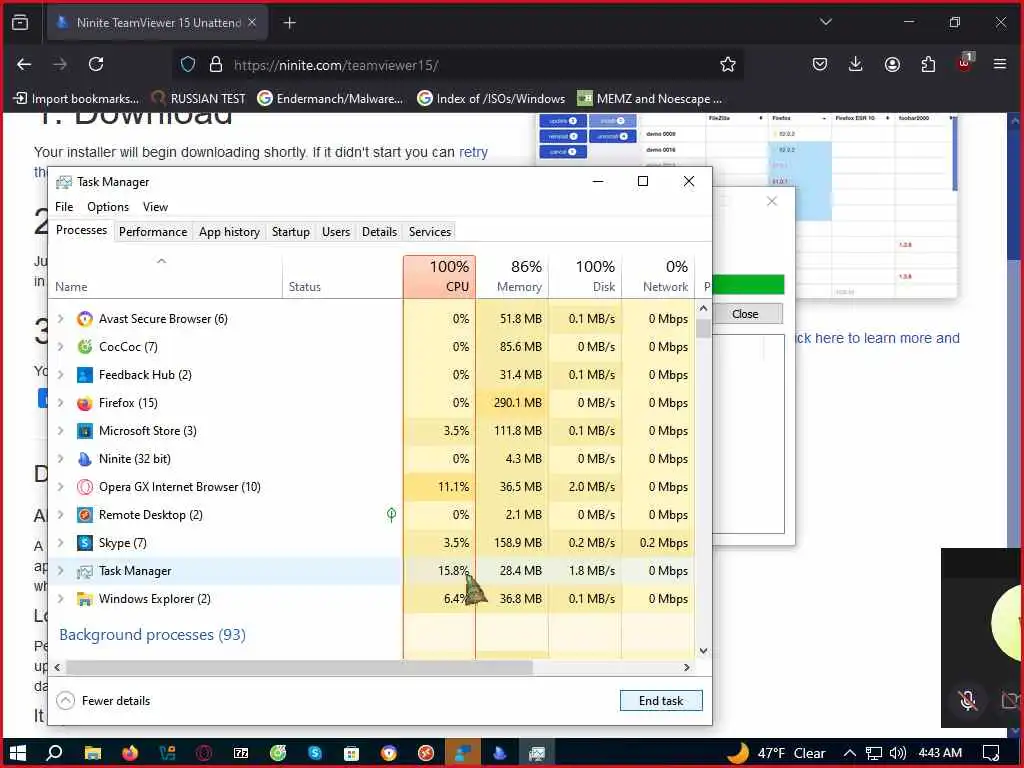Screen dimensions: 1024x768
Task: Reload the page in Firefox
Action: coord(96,64)
